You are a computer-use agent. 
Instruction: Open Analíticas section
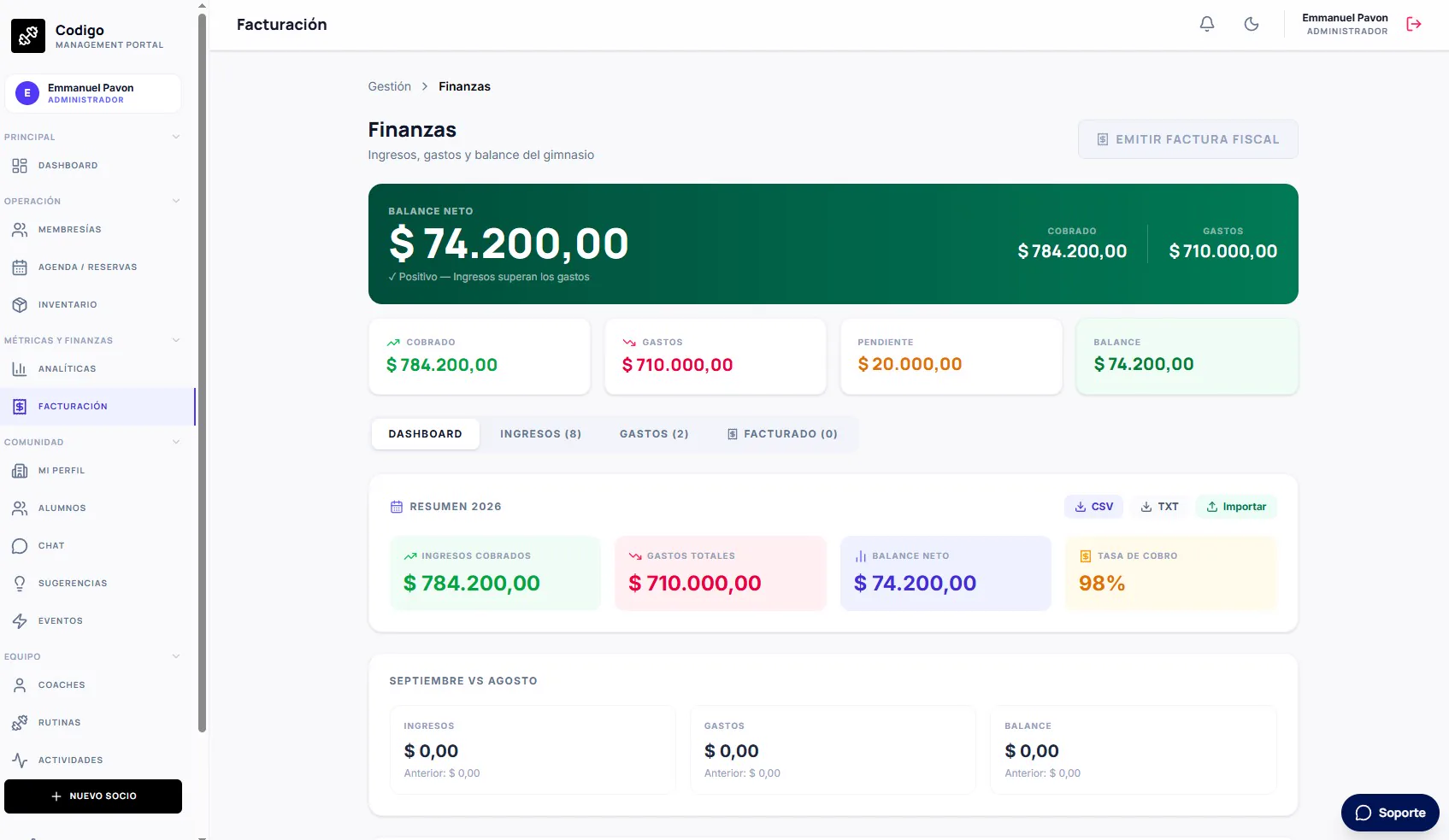99,369
